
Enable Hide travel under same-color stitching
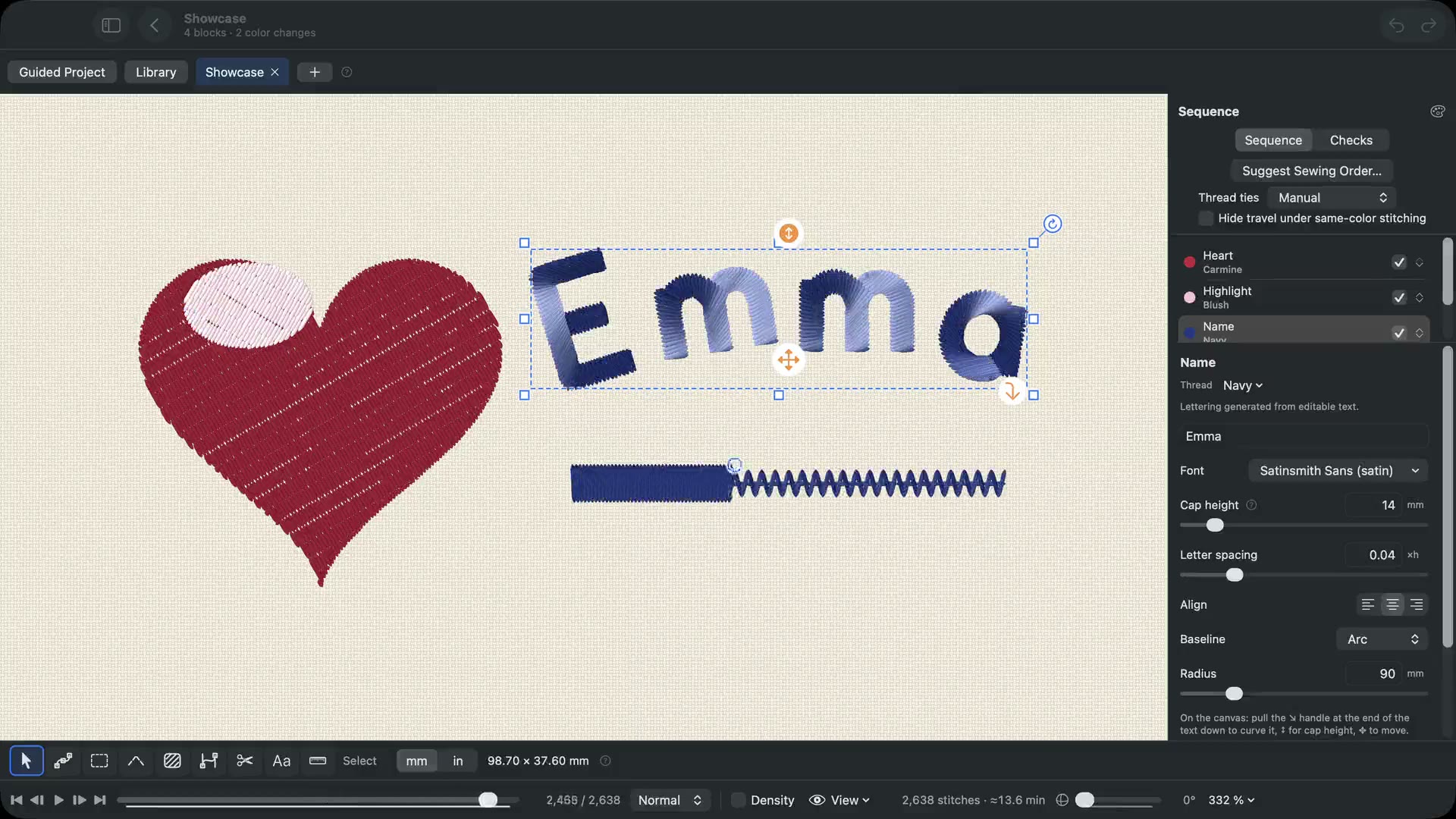(1206, 218)
